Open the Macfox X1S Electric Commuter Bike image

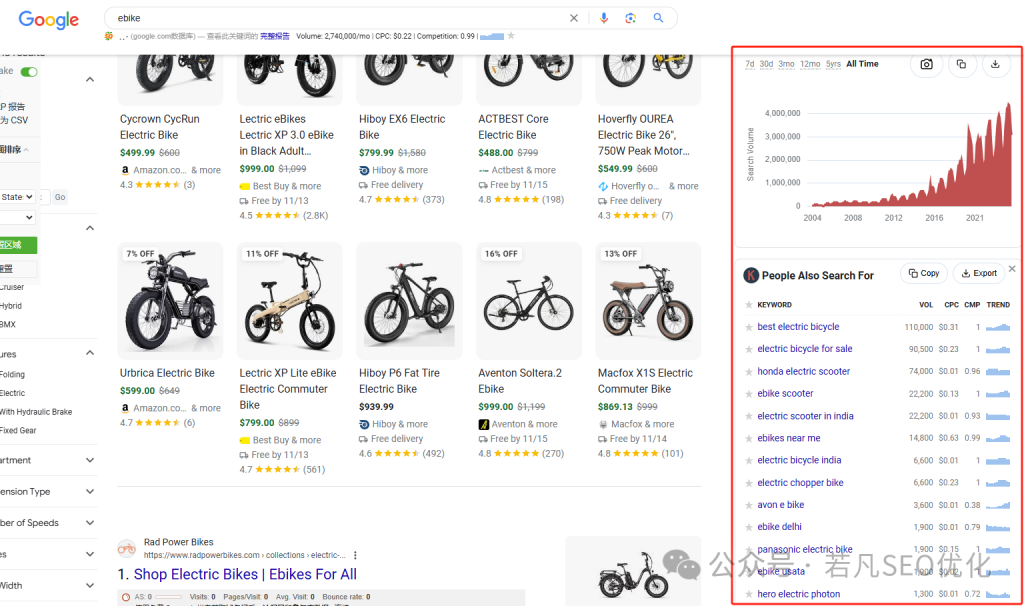click(x=648, y=301)
